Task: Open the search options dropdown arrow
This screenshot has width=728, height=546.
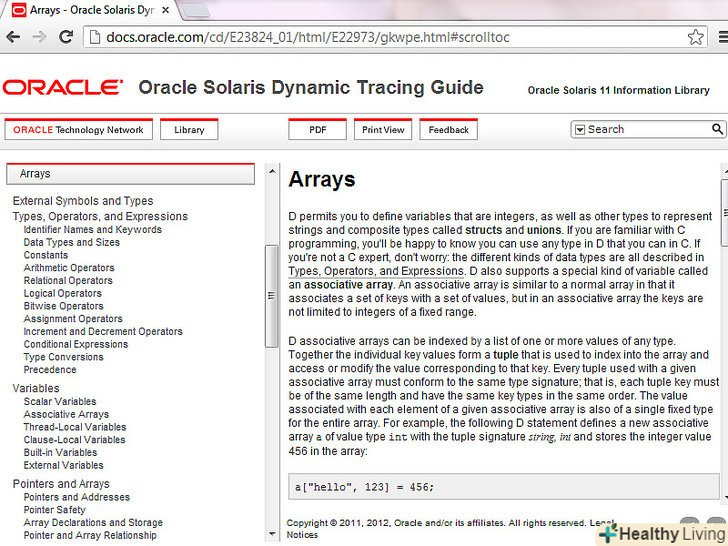Action: [x=579, y=129]
